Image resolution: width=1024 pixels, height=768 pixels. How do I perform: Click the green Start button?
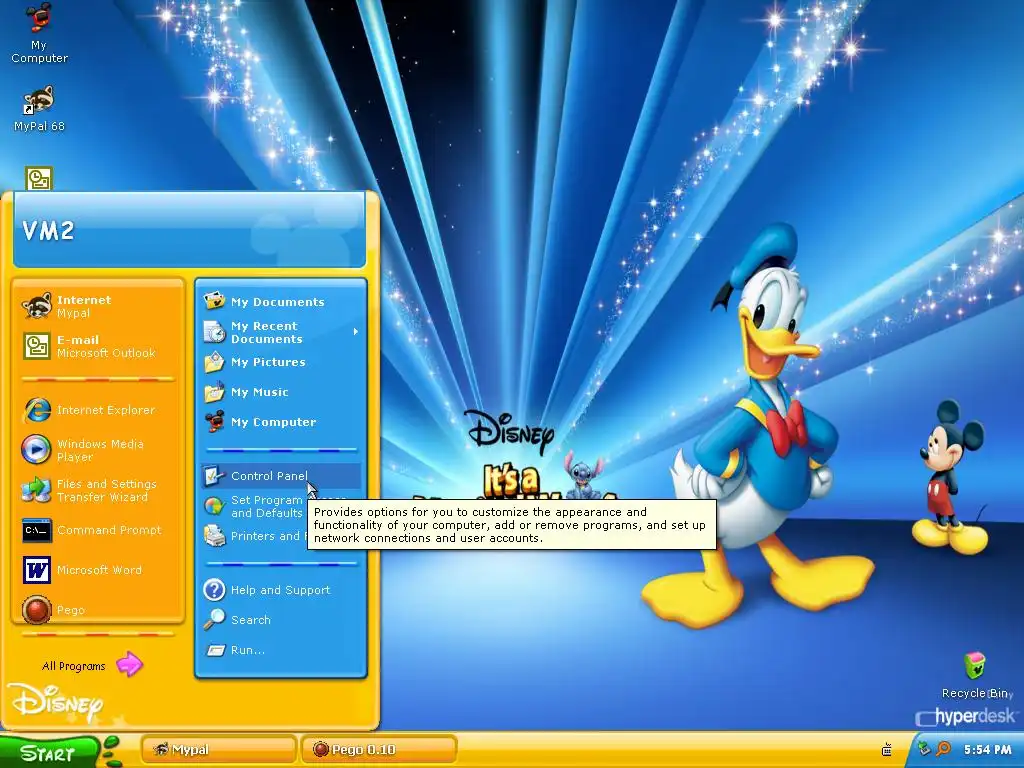pyautogui.click(x=49, y=752)
